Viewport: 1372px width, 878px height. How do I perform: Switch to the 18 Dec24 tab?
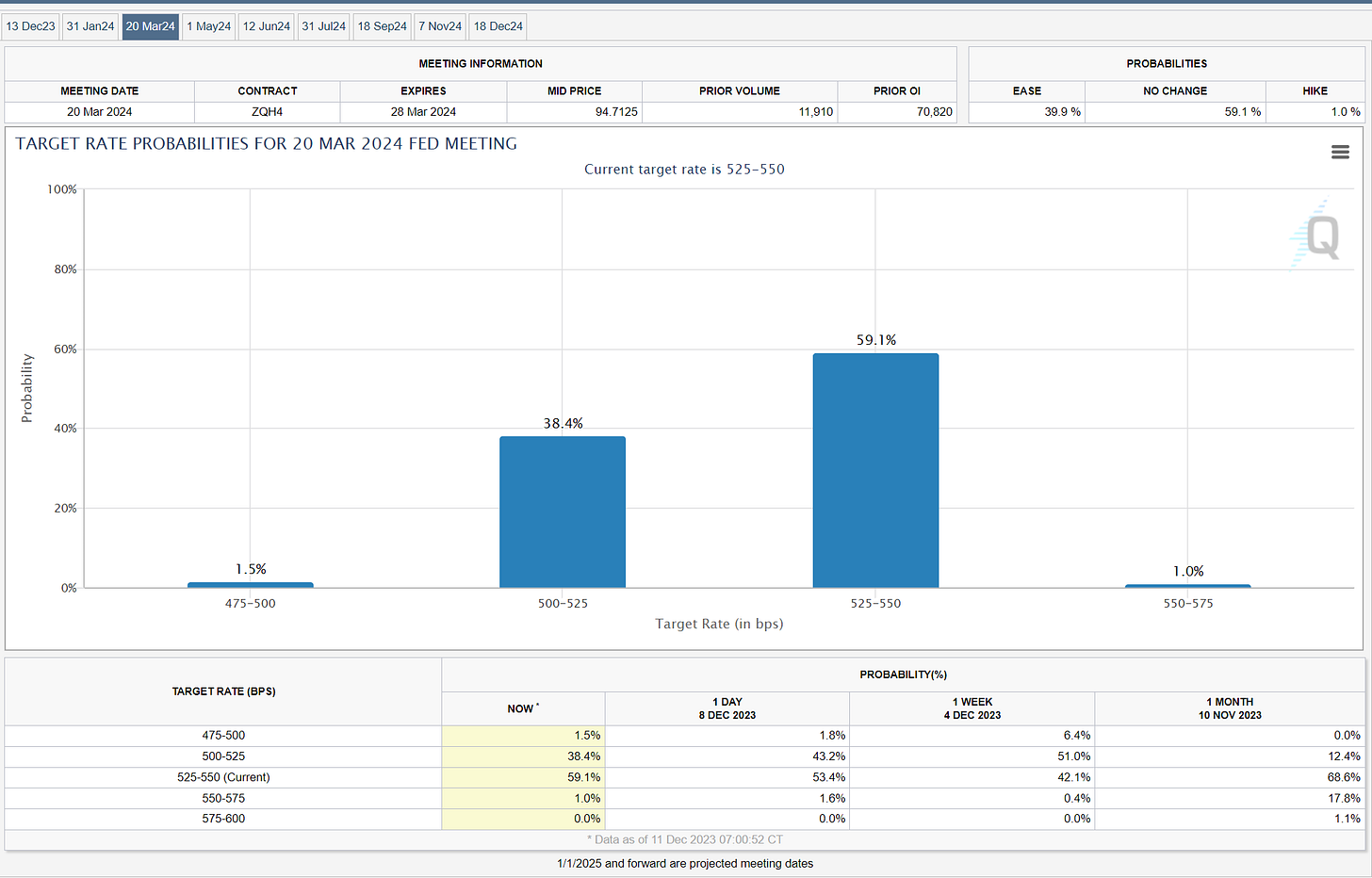pyautogui.click(x=498, y=26)
